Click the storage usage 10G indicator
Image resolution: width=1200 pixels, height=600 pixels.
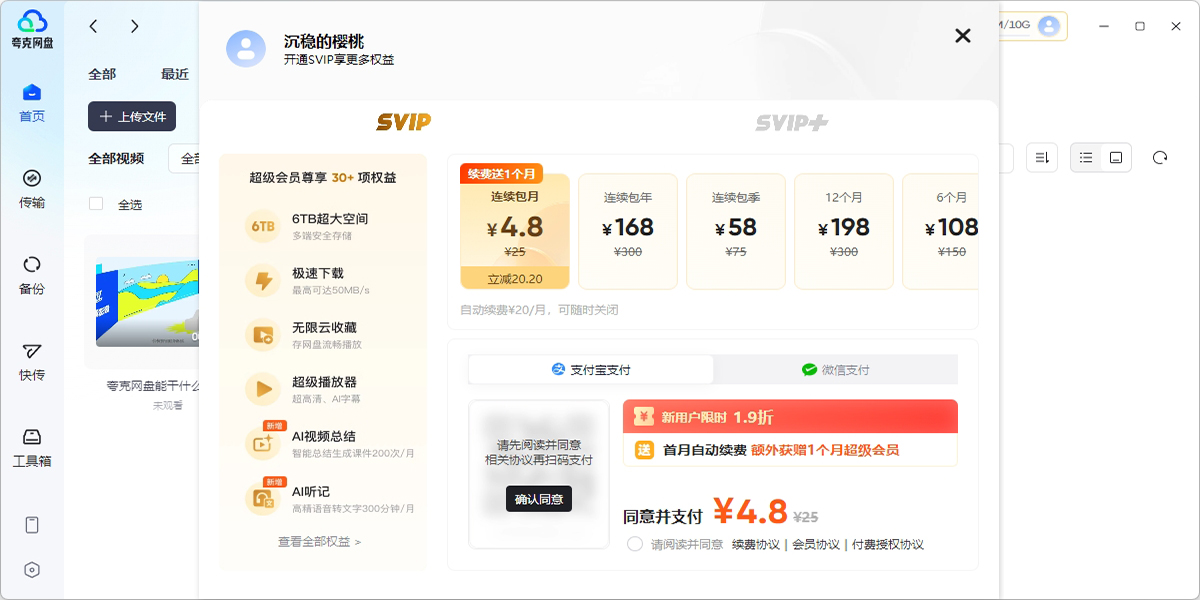click(1014, 26)
